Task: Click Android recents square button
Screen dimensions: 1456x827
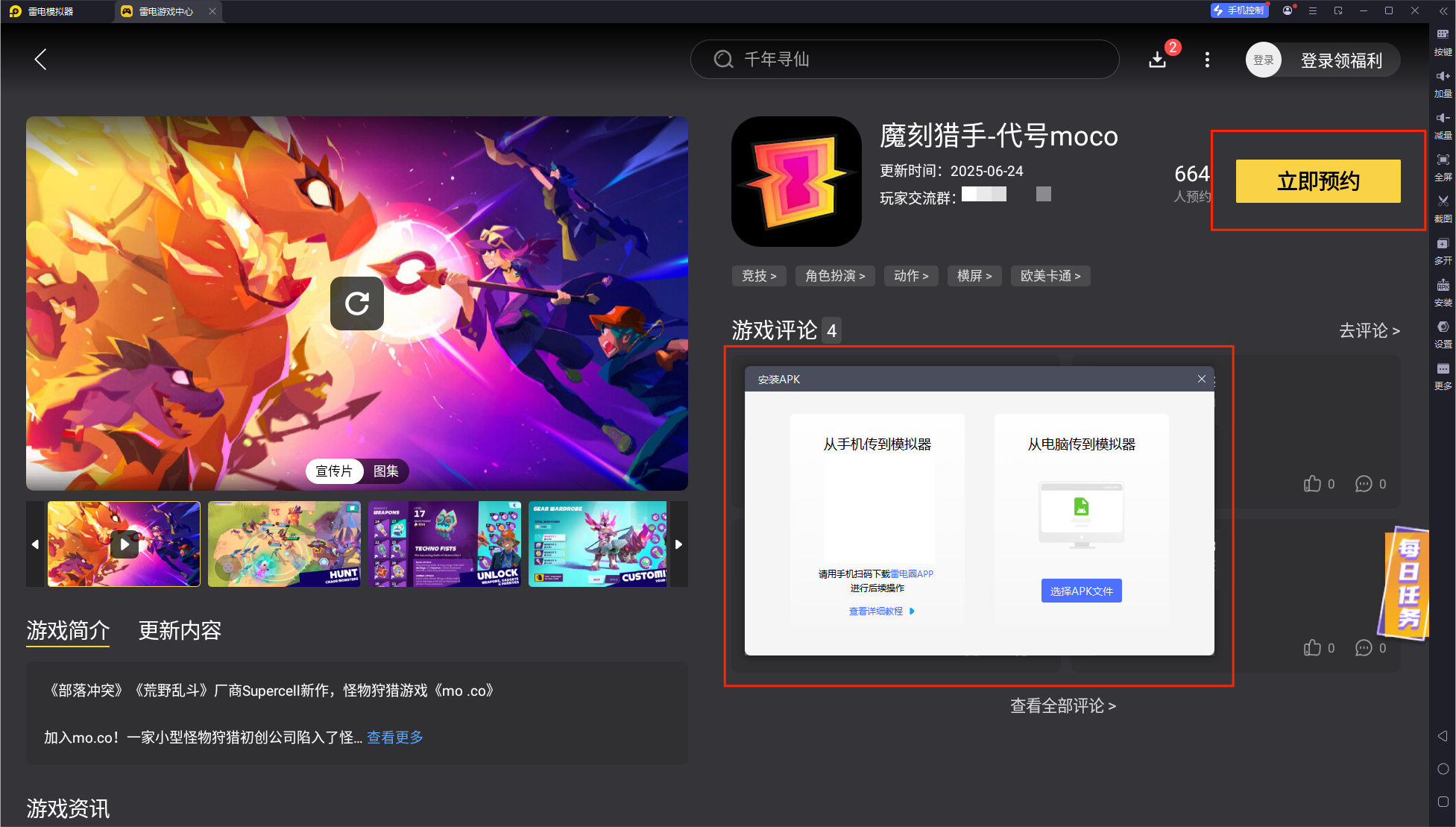Action: tap(1443, 802)
